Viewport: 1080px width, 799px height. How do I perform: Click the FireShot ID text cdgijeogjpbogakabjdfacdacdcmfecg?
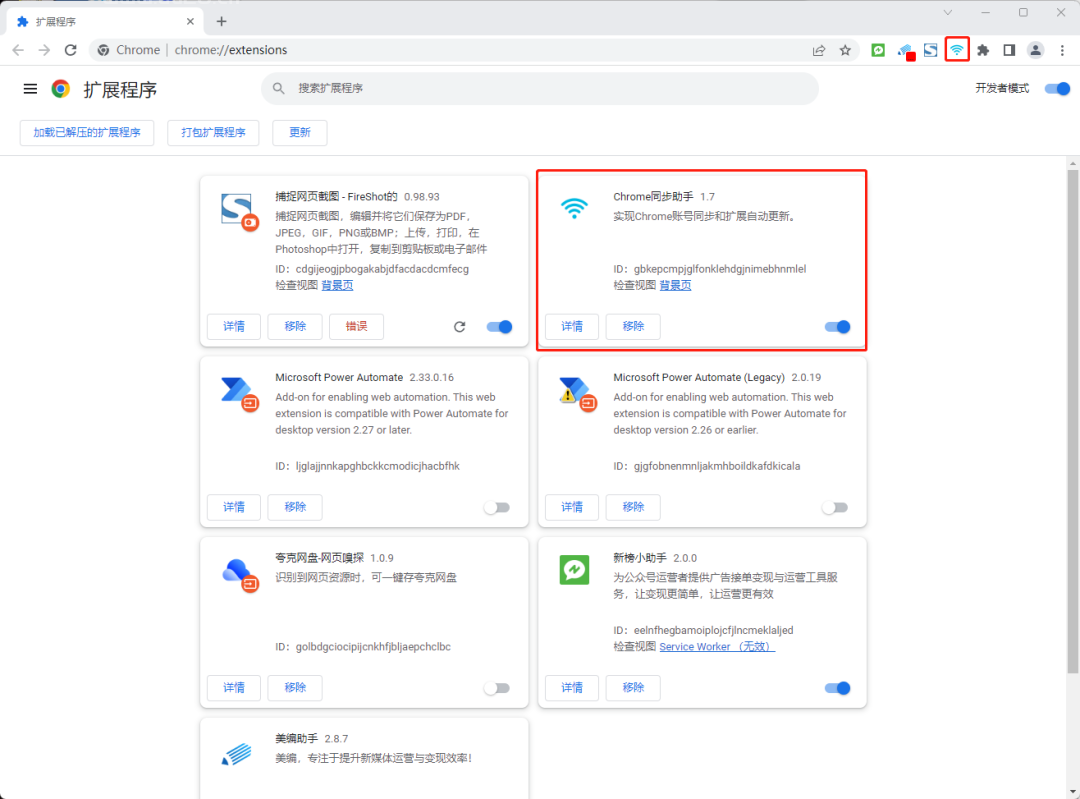click(x=382, y=269)
